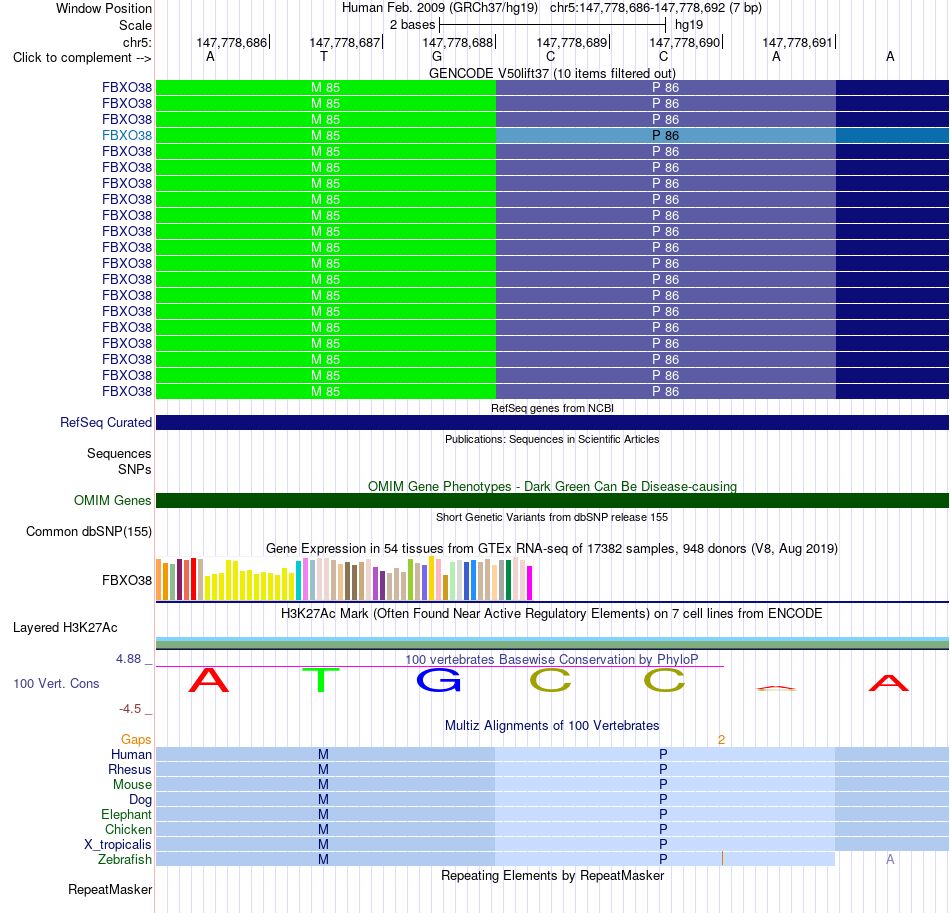
Task: Open 'Publications: Sequences in Scientific Articles' title
Action: pyautogui.click(x=552, y=439)
